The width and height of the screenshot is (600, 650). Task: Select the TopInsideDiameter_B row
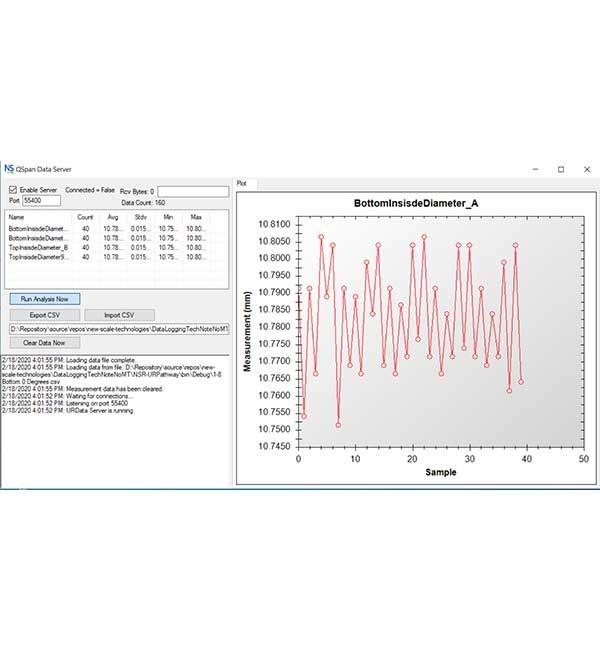coord(38,247)
